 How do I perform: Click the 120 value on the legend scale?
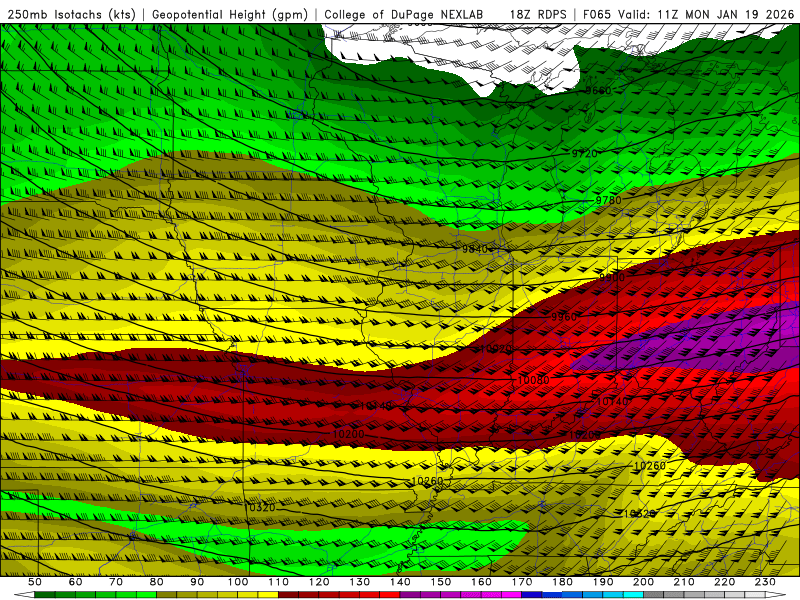click(319, 582)
